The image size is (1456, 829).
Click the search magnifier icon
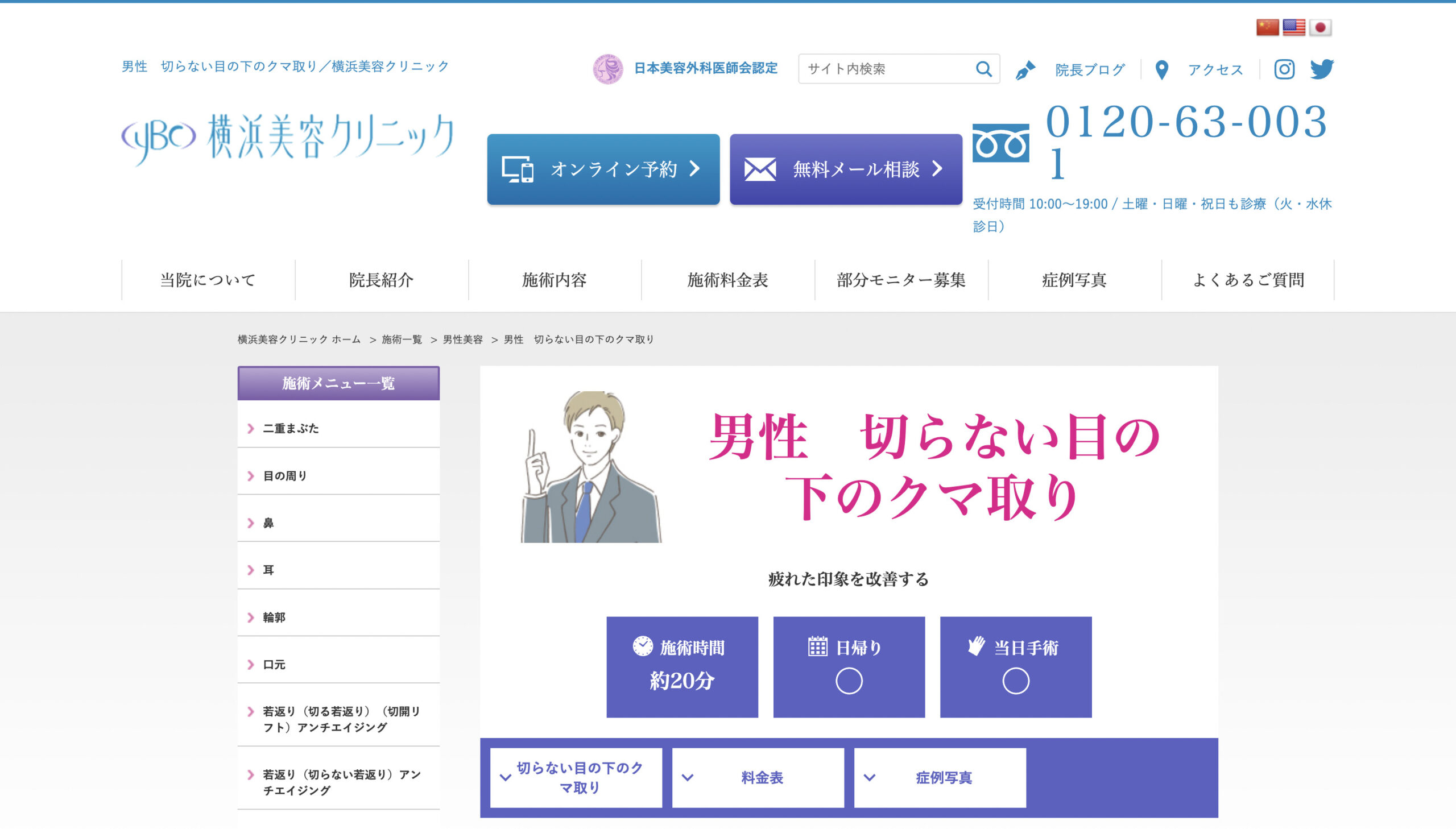tap(984, 69)
